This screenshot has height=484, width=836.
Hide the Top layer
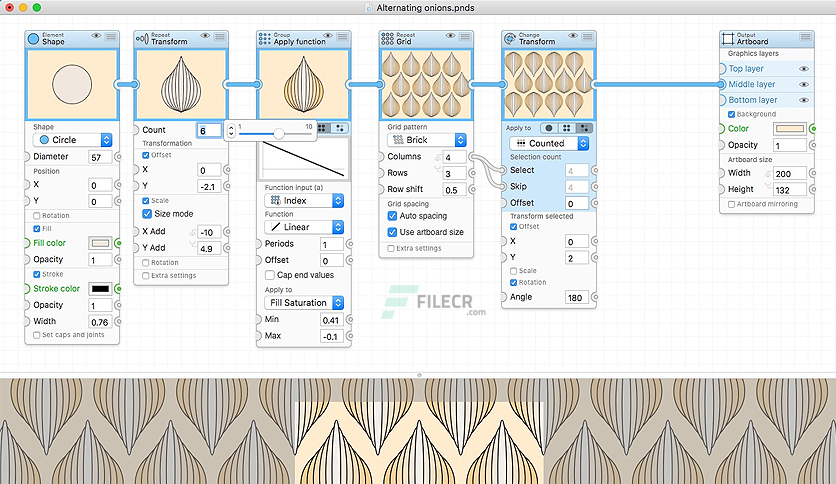pos(803,69)
